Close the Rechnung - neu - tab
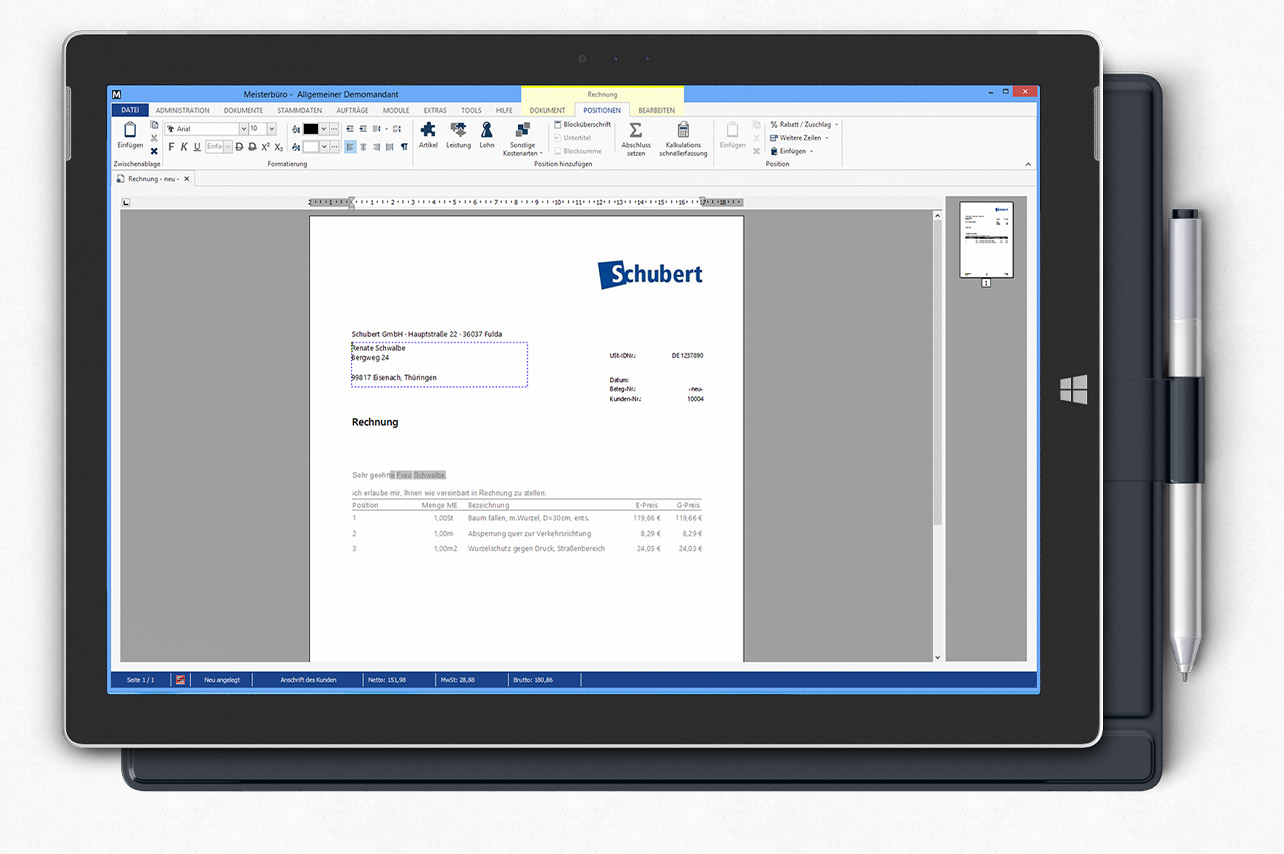 point(186,179)
